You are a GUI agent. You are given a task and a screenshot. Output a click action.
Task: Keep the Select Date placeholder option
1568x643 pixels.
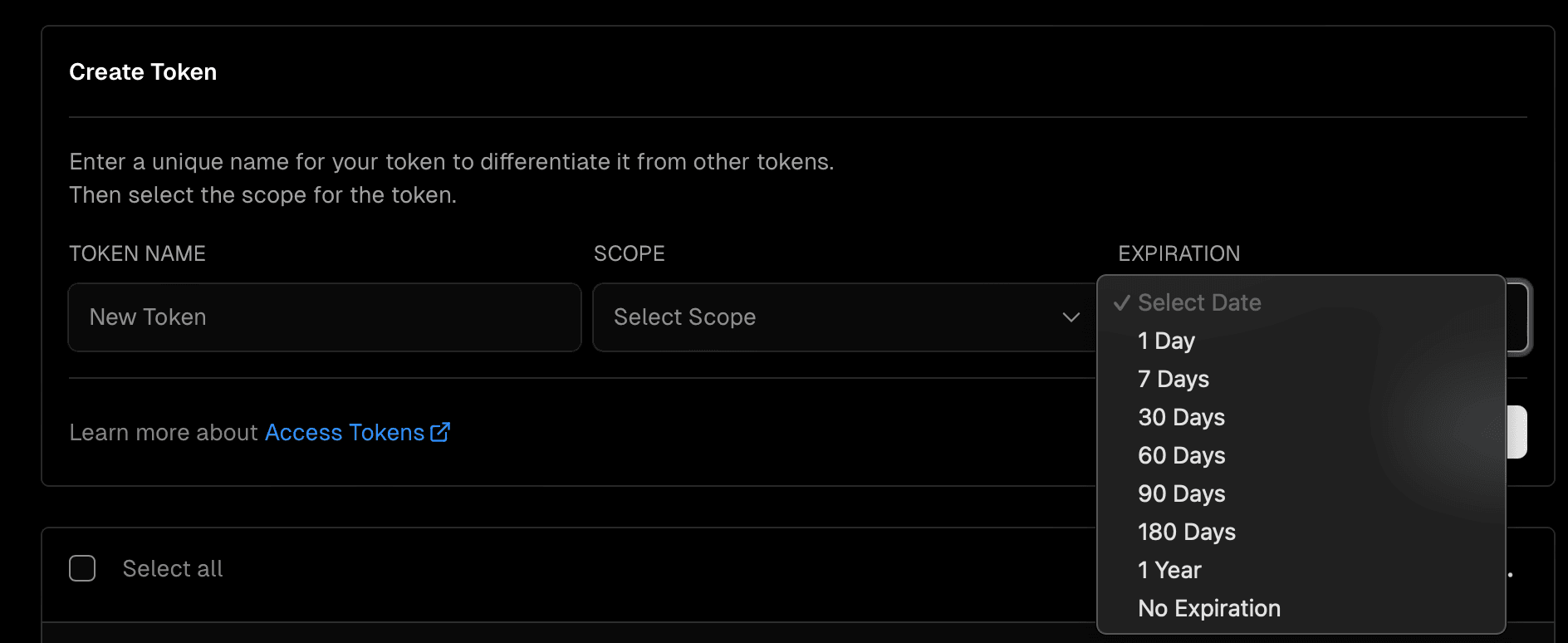click(x=1199, y=303)
